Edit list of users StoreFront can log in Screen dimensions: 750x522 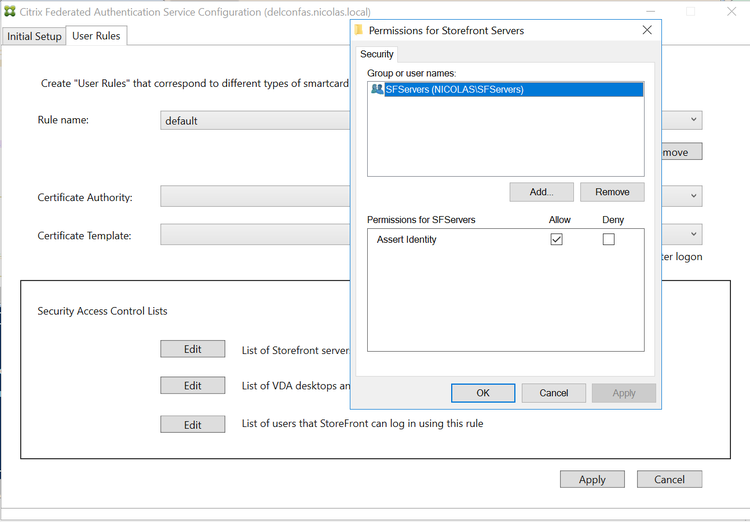click(x=193, y=424)
